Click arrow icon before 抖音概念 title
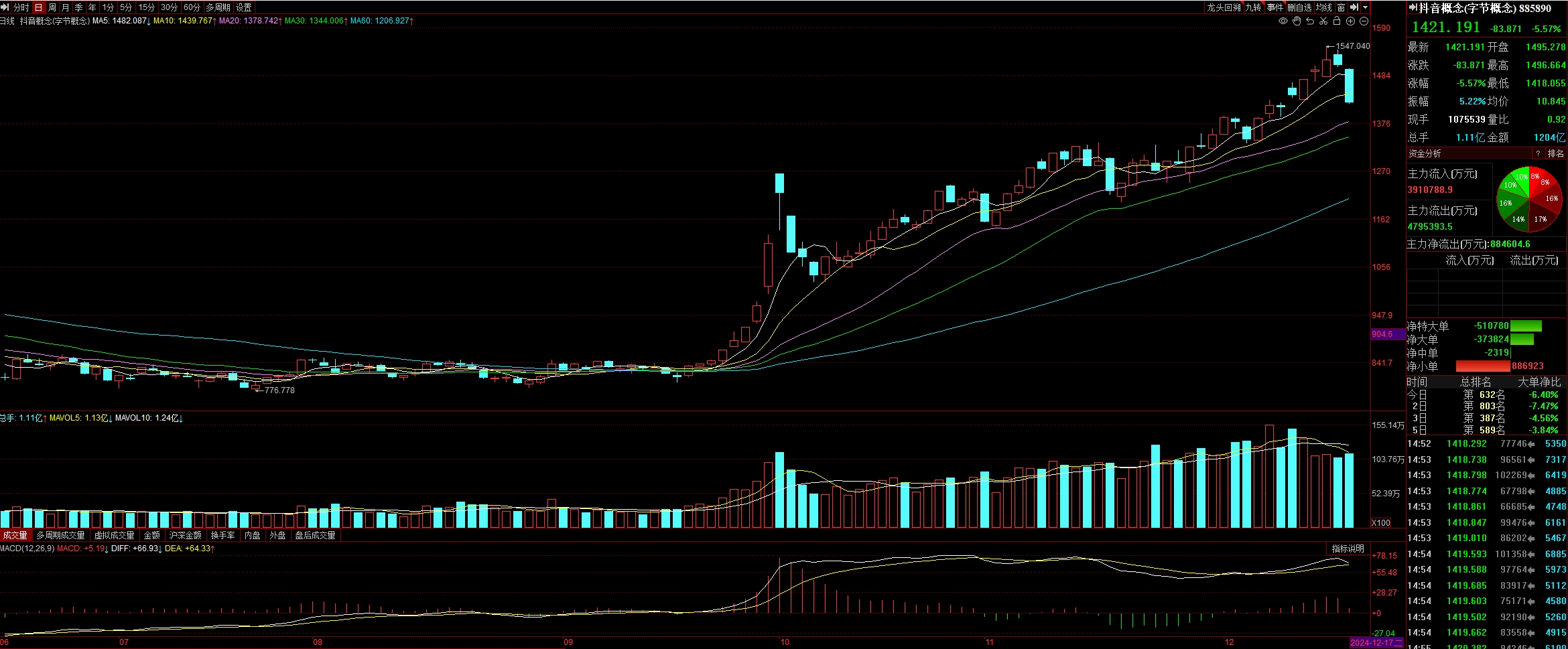 (x=1412, y=8)
